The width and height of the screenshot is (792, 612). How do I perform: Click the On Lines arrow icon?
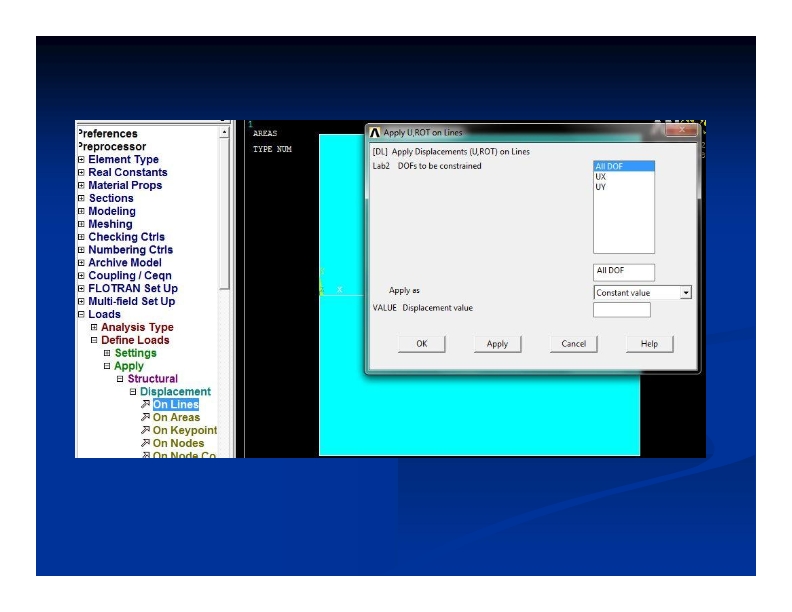coord(145,405)
